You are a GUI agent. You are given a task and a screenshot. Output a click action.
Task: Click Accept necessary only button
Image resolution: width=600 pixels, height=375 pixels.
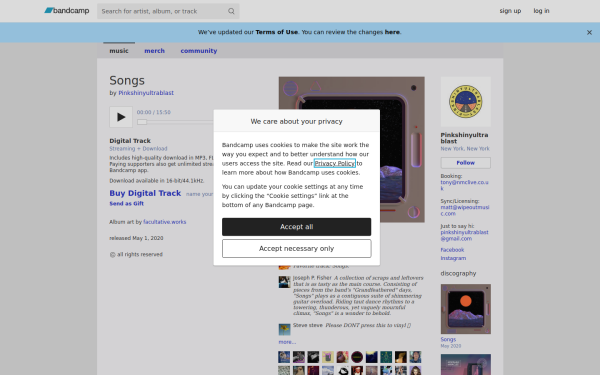297,249
